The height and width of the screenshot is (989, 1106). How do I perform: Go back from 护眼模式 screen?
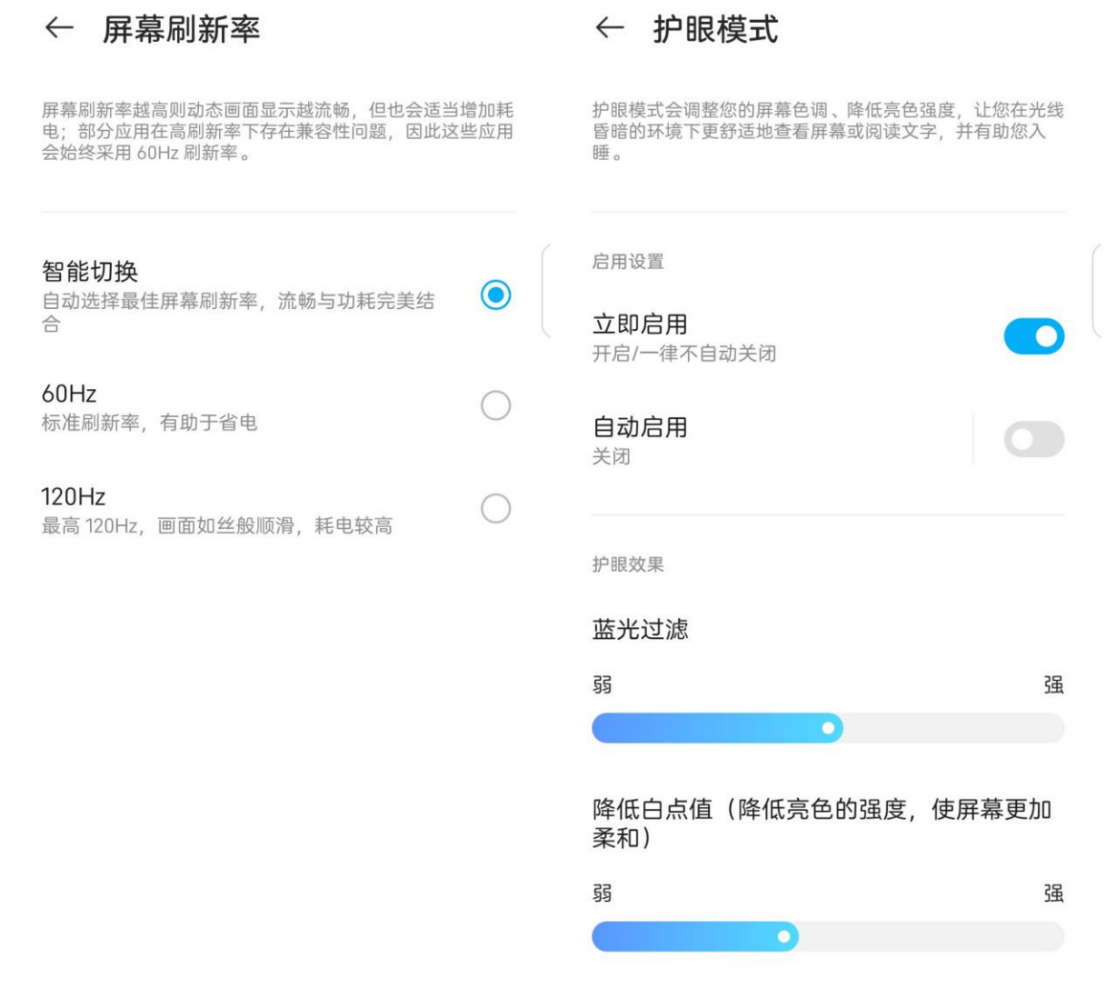click(609, 28)
